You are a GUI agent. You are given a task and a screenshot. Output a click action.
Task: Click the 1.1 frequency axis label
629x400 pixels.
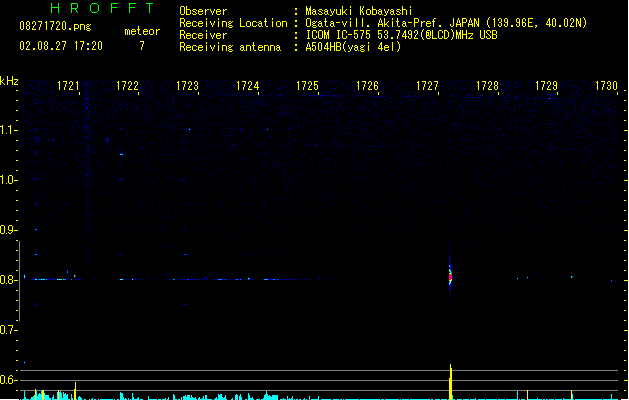click(x=8, y=130)
